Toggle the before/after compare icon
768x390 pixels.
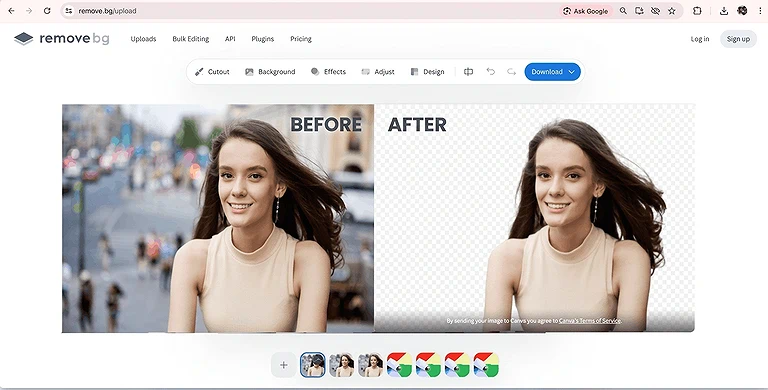pyautogui.click(x=468, y=72)
